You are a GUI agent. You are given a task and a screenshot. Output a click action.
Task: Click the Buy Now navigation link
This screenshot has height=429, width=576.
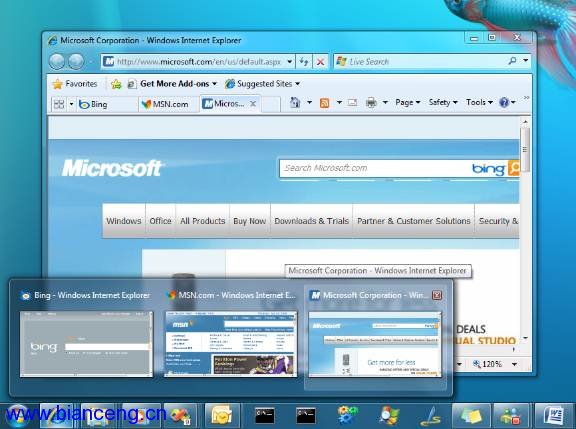click(249, 221)
